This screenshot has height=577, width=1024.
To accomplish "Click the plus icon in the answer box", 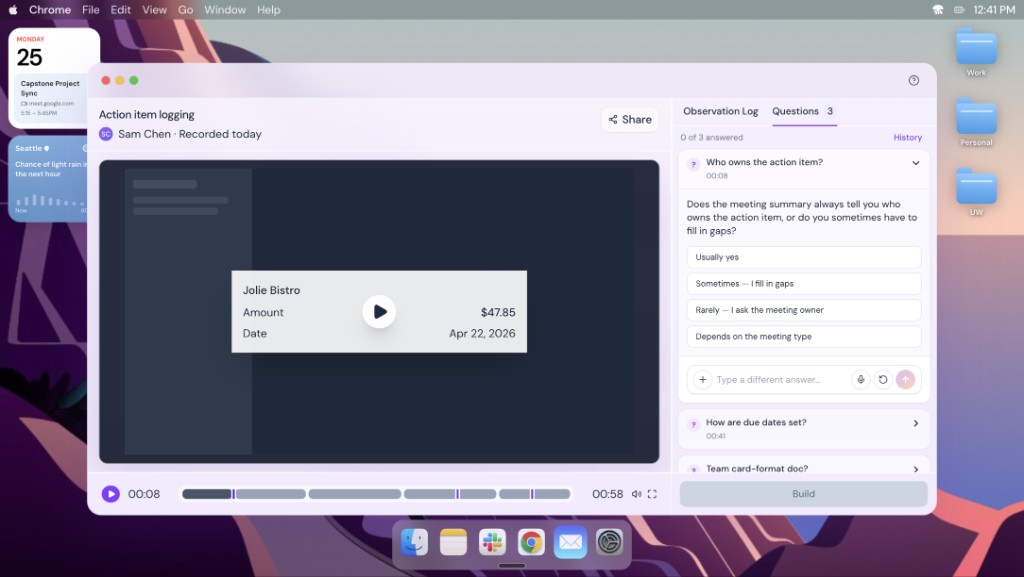I will 703,379.
